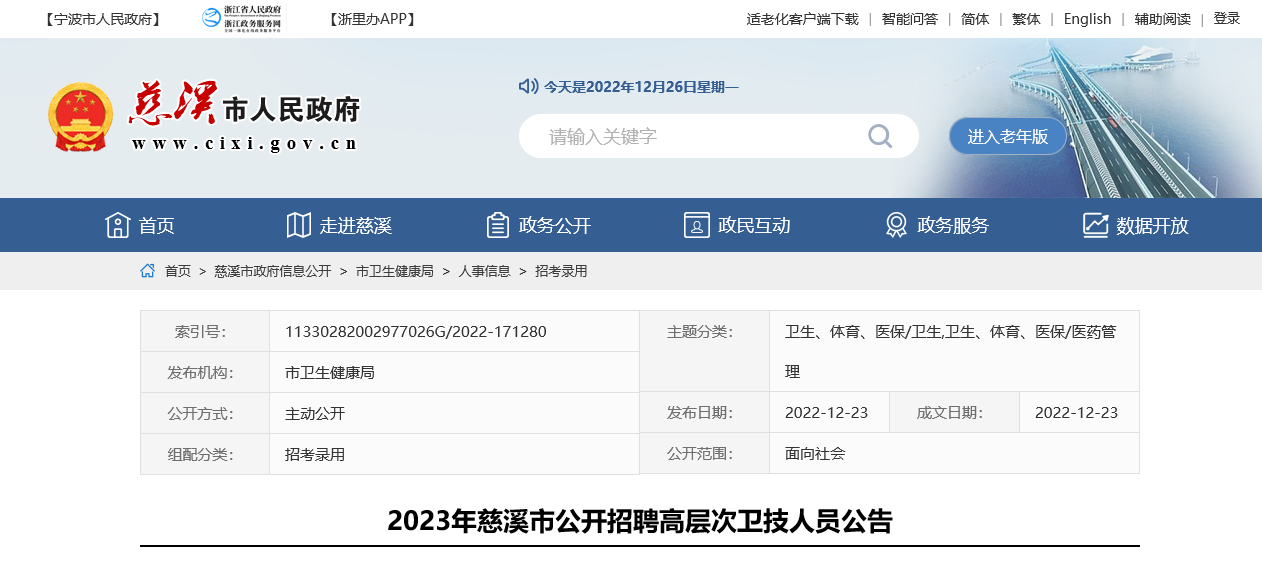Switch to 繁体 Chinese
Image resolution: width=1262 pixels, height=562 pixels.
1026,19
